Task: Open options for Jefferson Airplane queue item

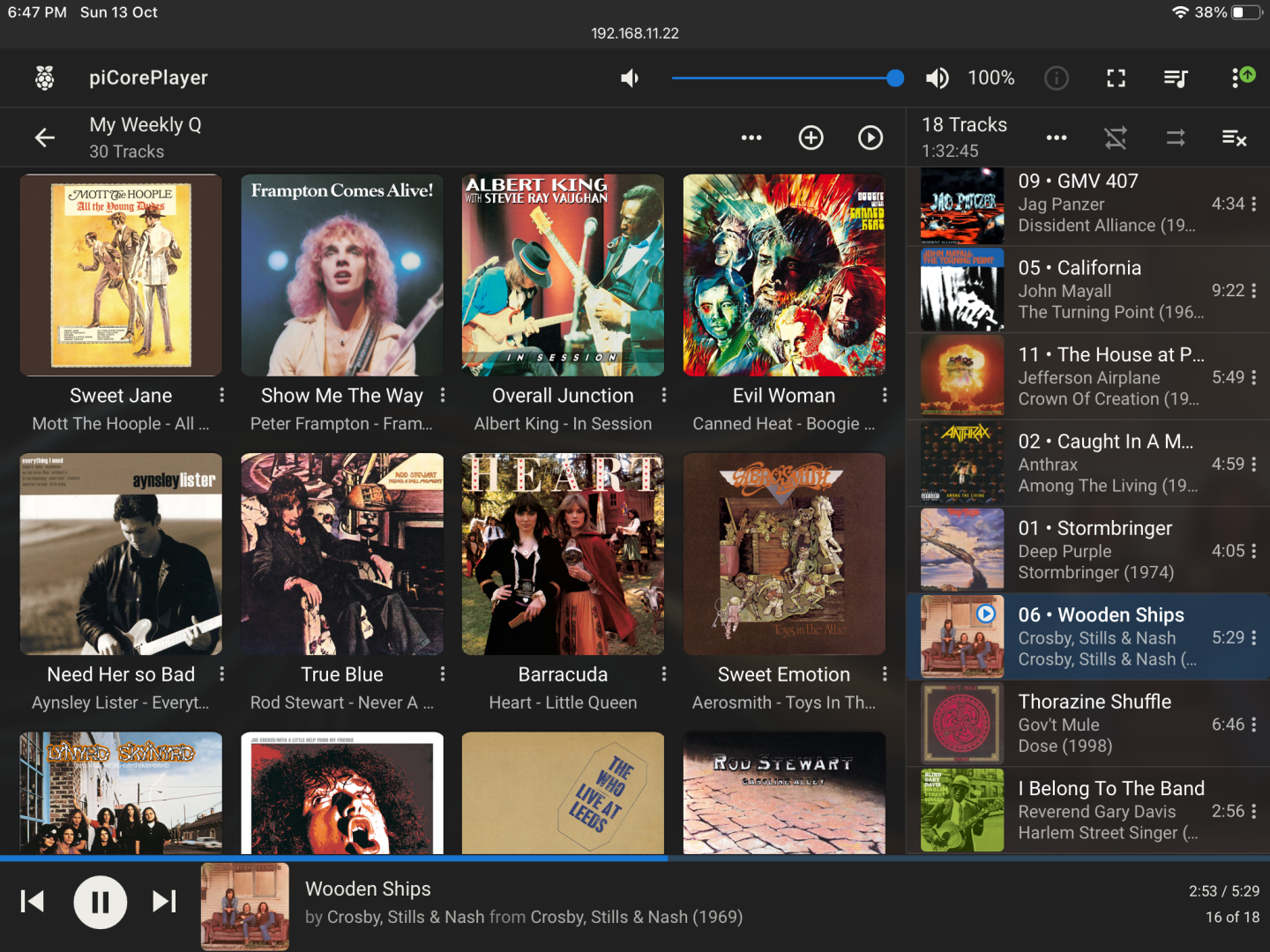Action: click(1254, 377)
